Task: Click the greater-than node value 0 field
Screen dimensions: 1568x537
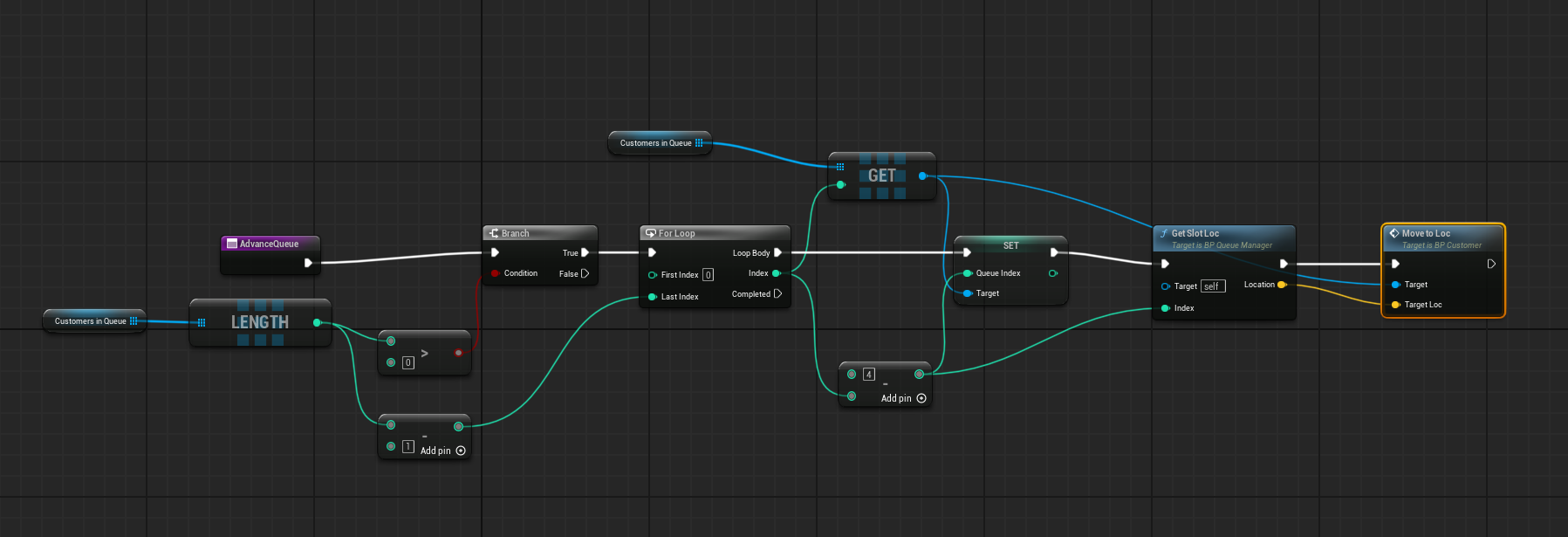Action: point(407,362)
